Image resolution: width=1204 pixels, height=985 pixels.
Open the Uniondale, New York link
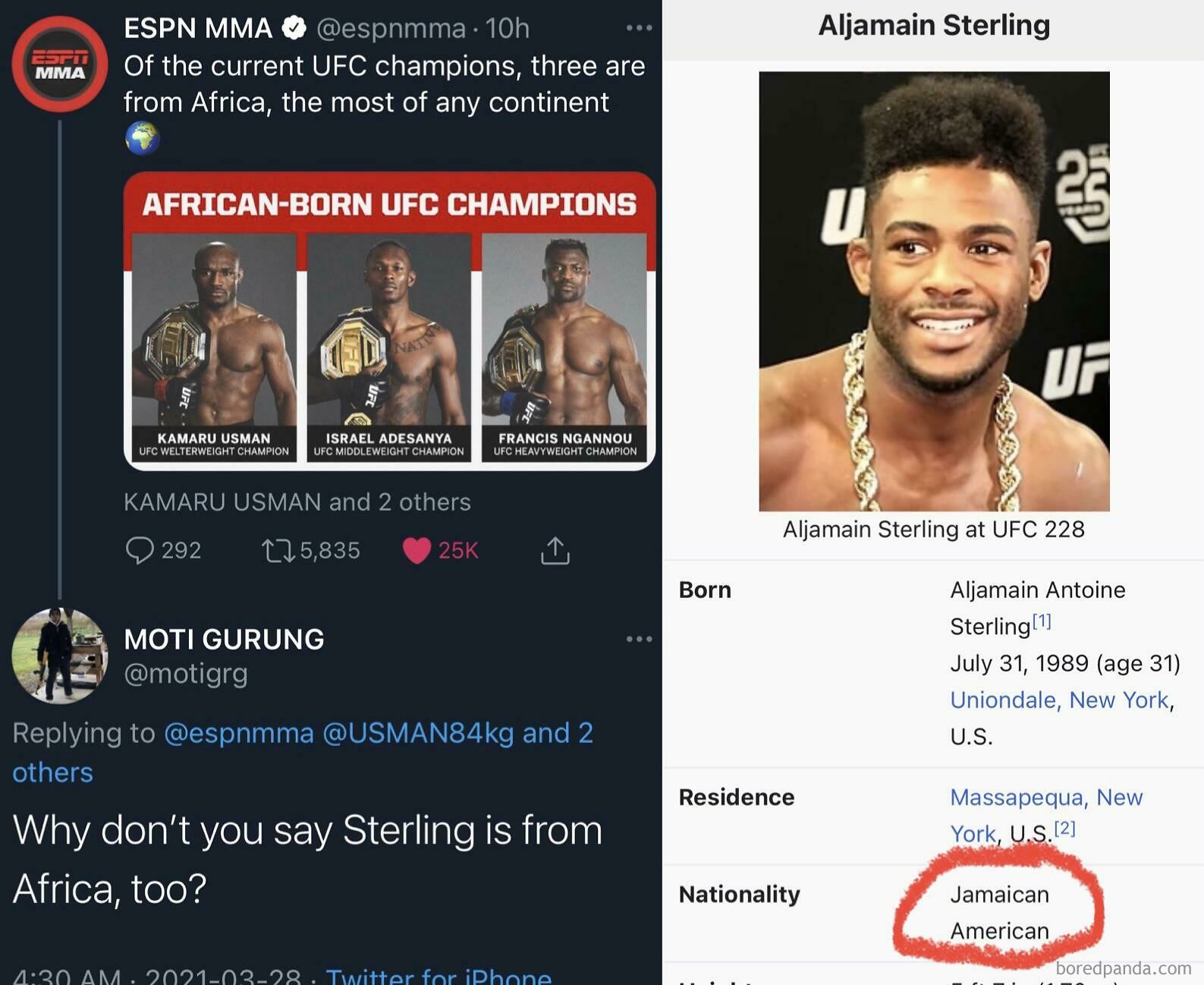click(1059, 700)
